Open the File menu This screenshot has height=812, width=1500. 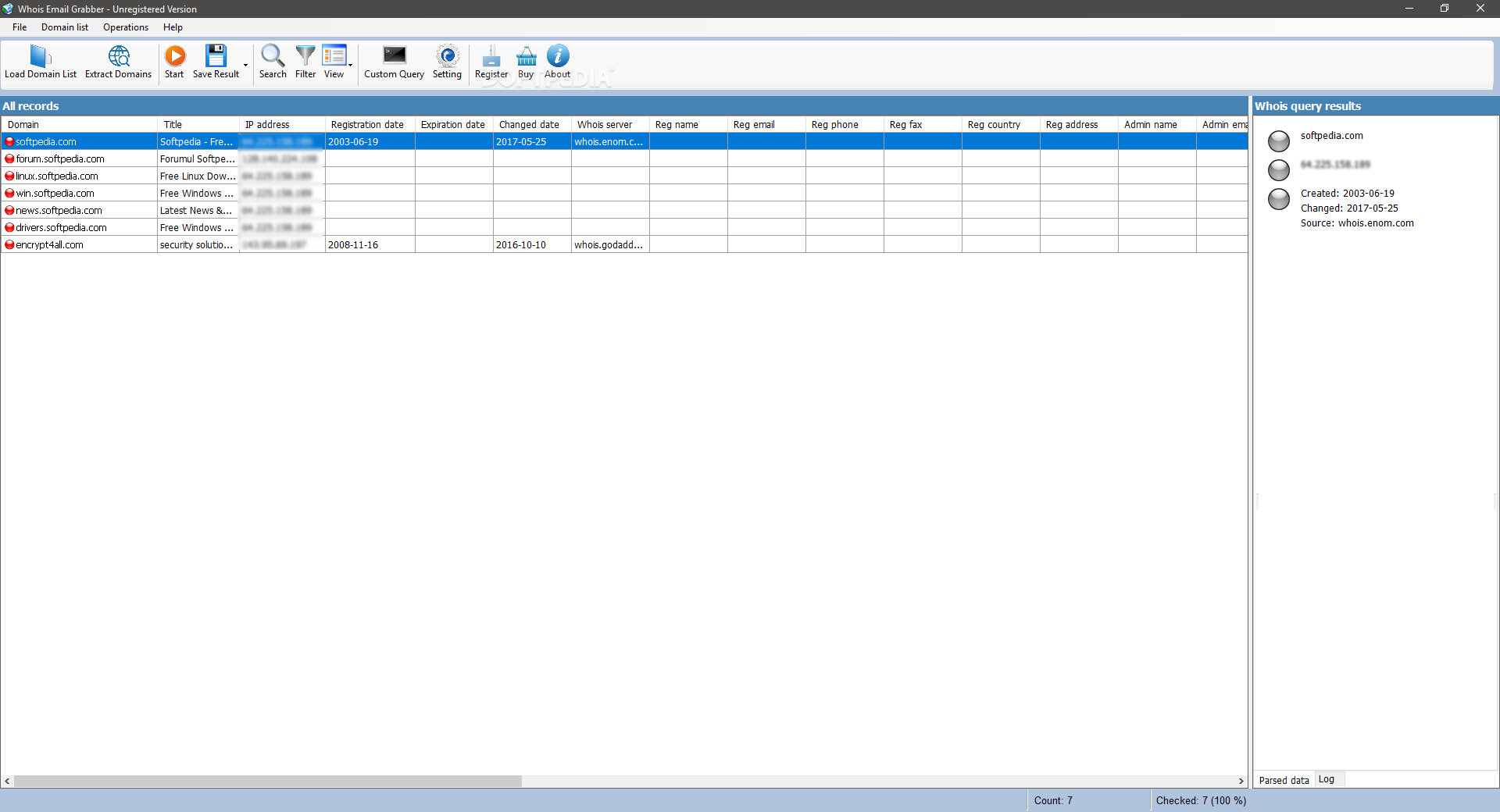20,27
